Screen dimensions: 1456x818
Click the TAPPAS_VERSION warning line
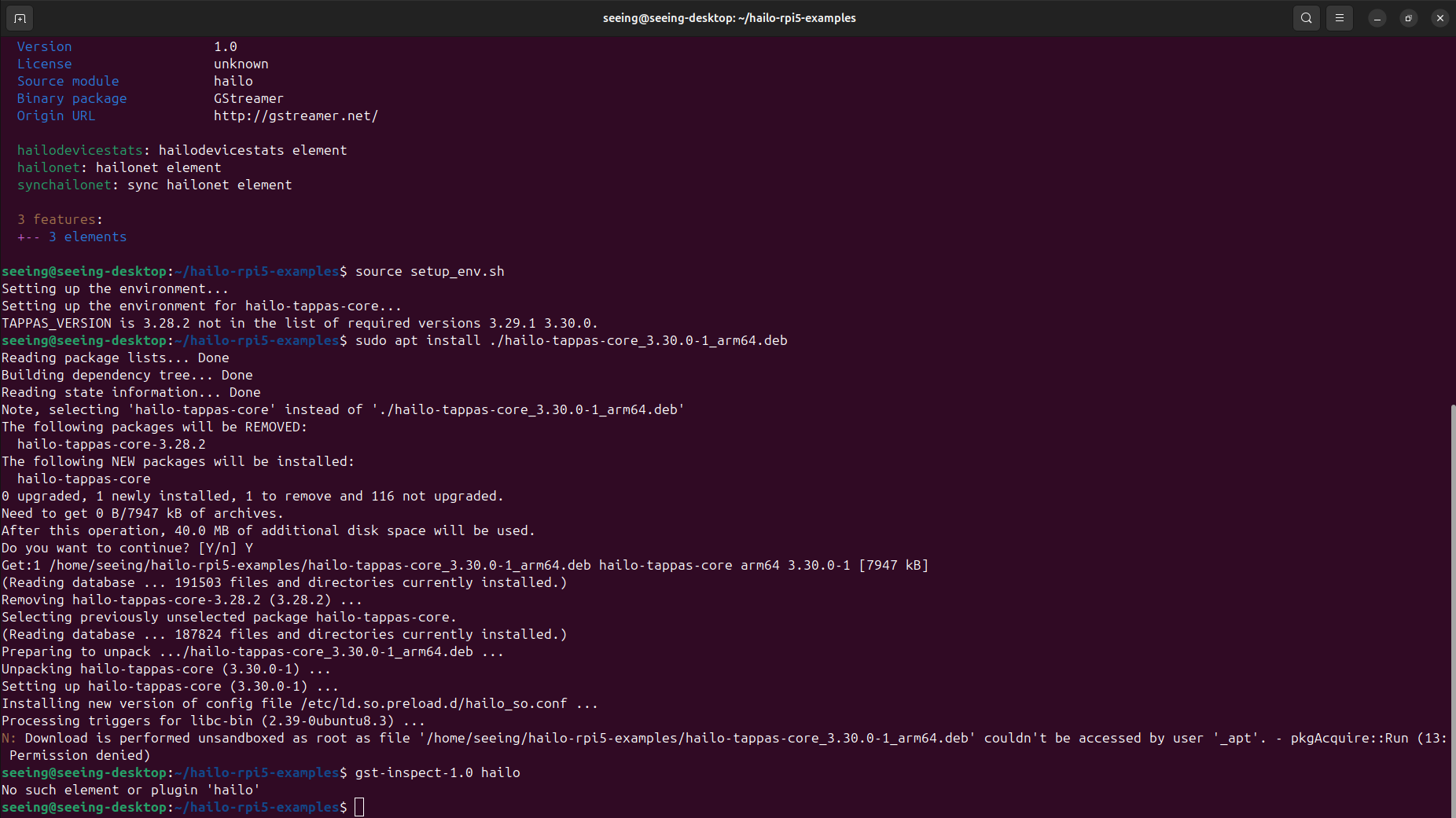click(x=300, y=323)
